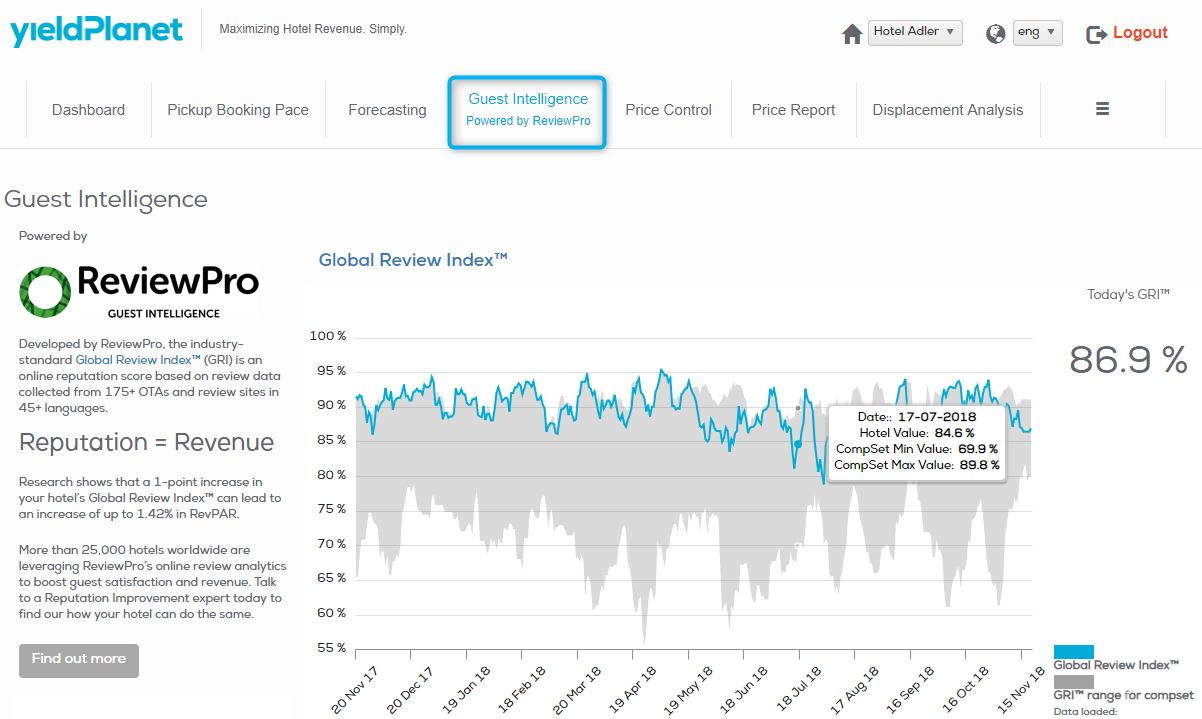Click the CompSet Max Value 89.8 % line
This screenshot has height=719, width=1202.
click(916, 465)
